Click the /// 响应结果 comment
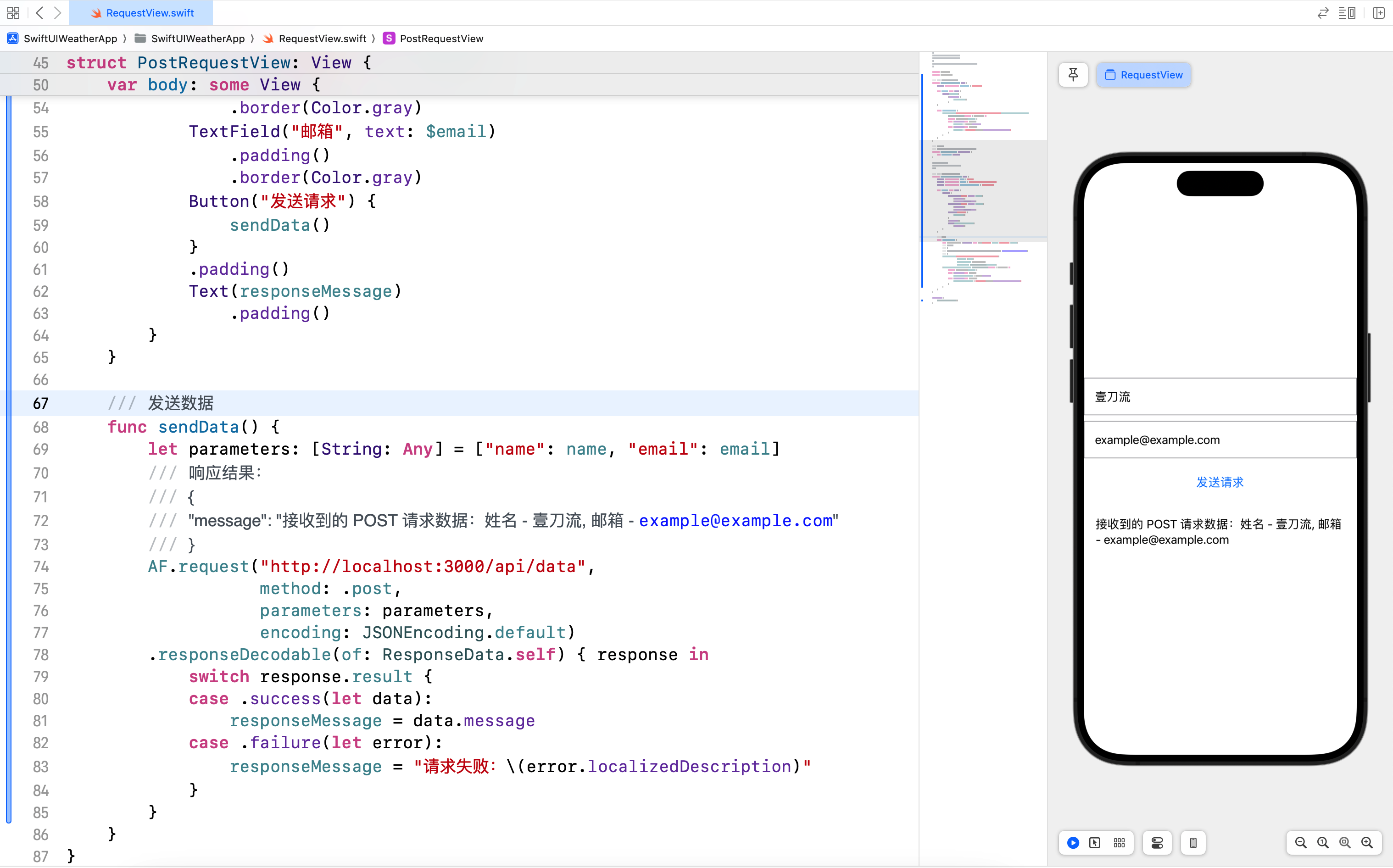The height and width of the screenshot is (868, 1393). [x=206, y=473]
